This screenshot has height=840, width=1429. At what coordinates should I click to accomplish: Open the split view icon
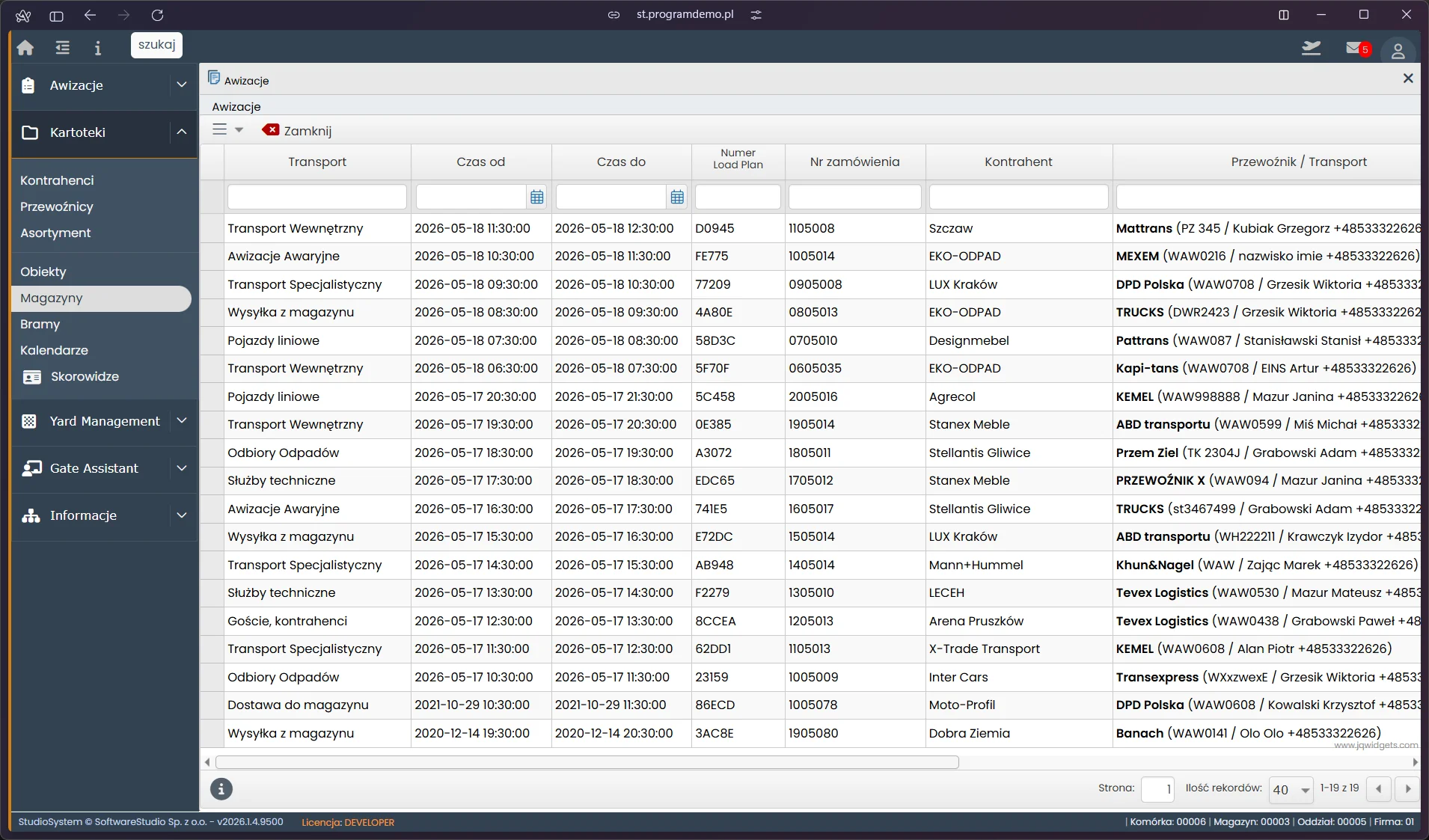pos(1284,15)
